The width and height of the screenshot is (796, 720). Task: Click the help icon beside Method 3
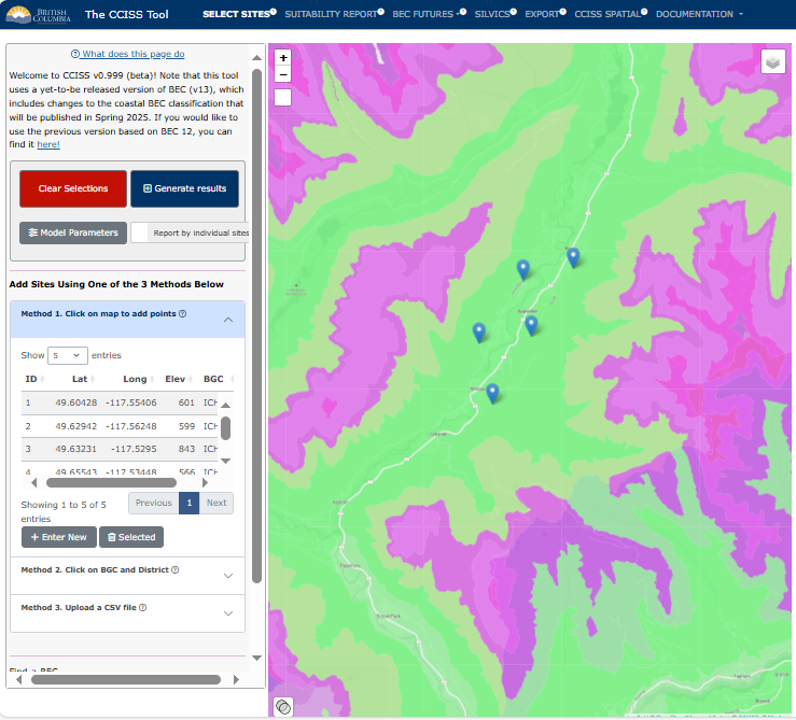pyautogui.click(x=143, y=608)
